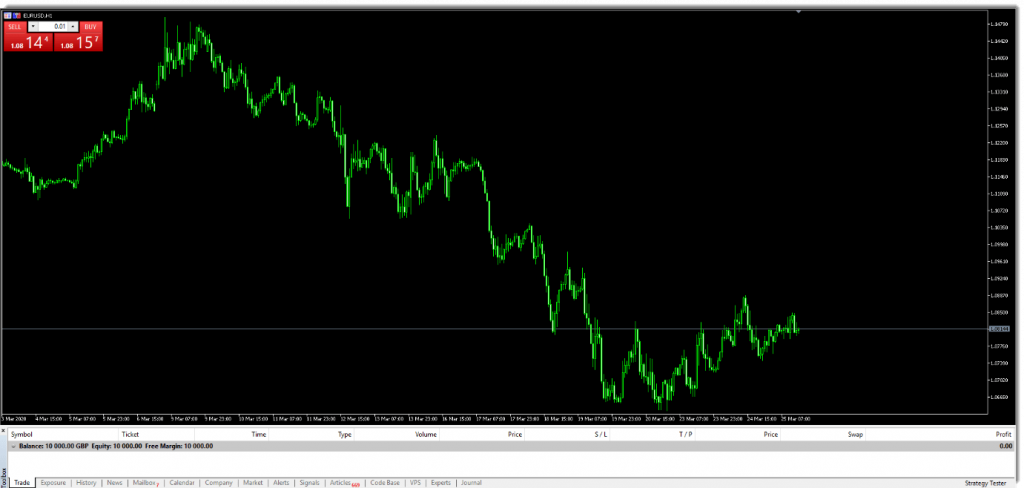Screen dimensions: 1024x488
Task: Open the Strategy Tester tab
Action: [x=984, y=483]
